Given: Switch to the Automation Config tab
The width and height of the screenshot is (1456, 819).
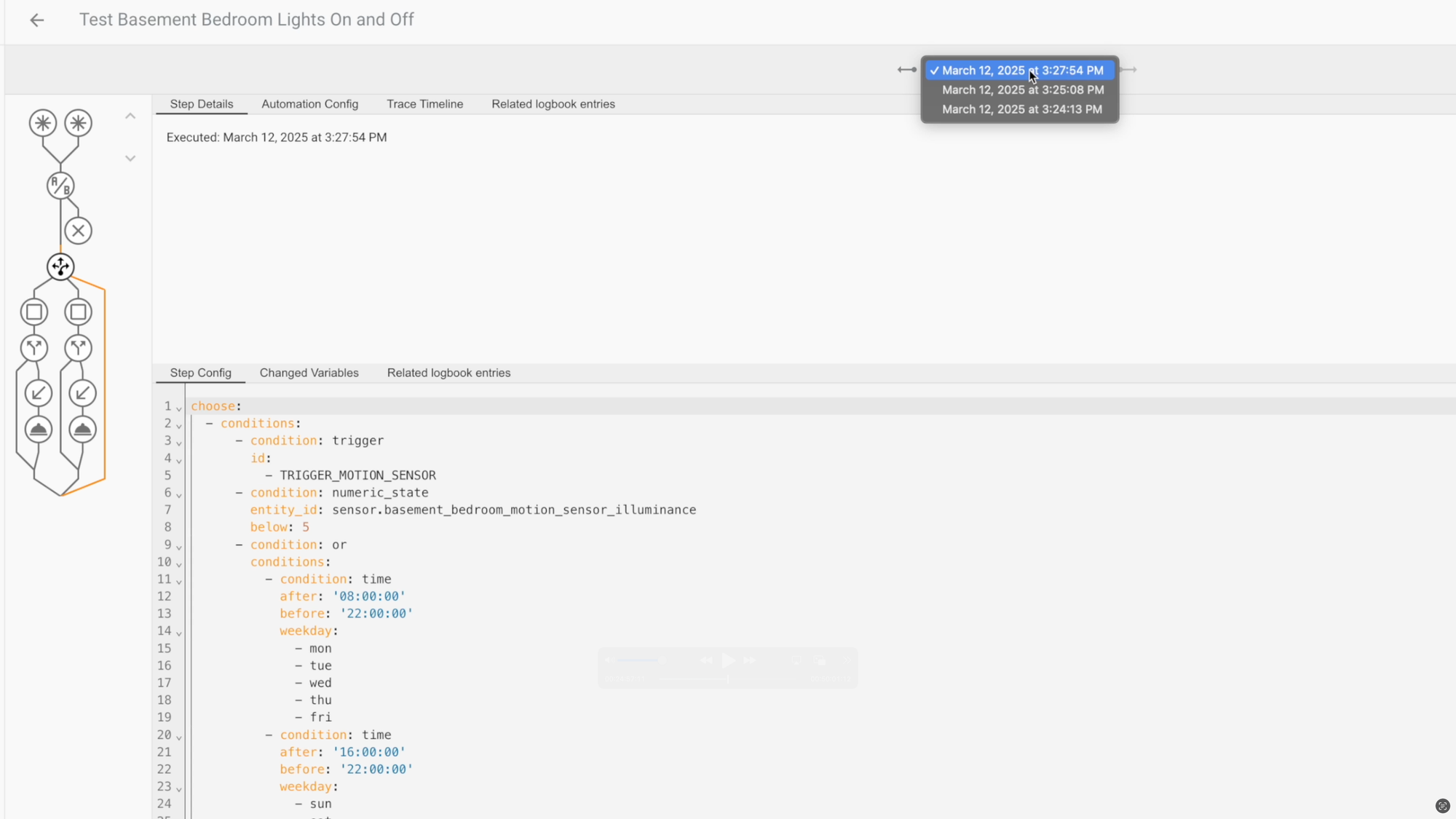Looking at the screenshot, I should tap(310, 104).
